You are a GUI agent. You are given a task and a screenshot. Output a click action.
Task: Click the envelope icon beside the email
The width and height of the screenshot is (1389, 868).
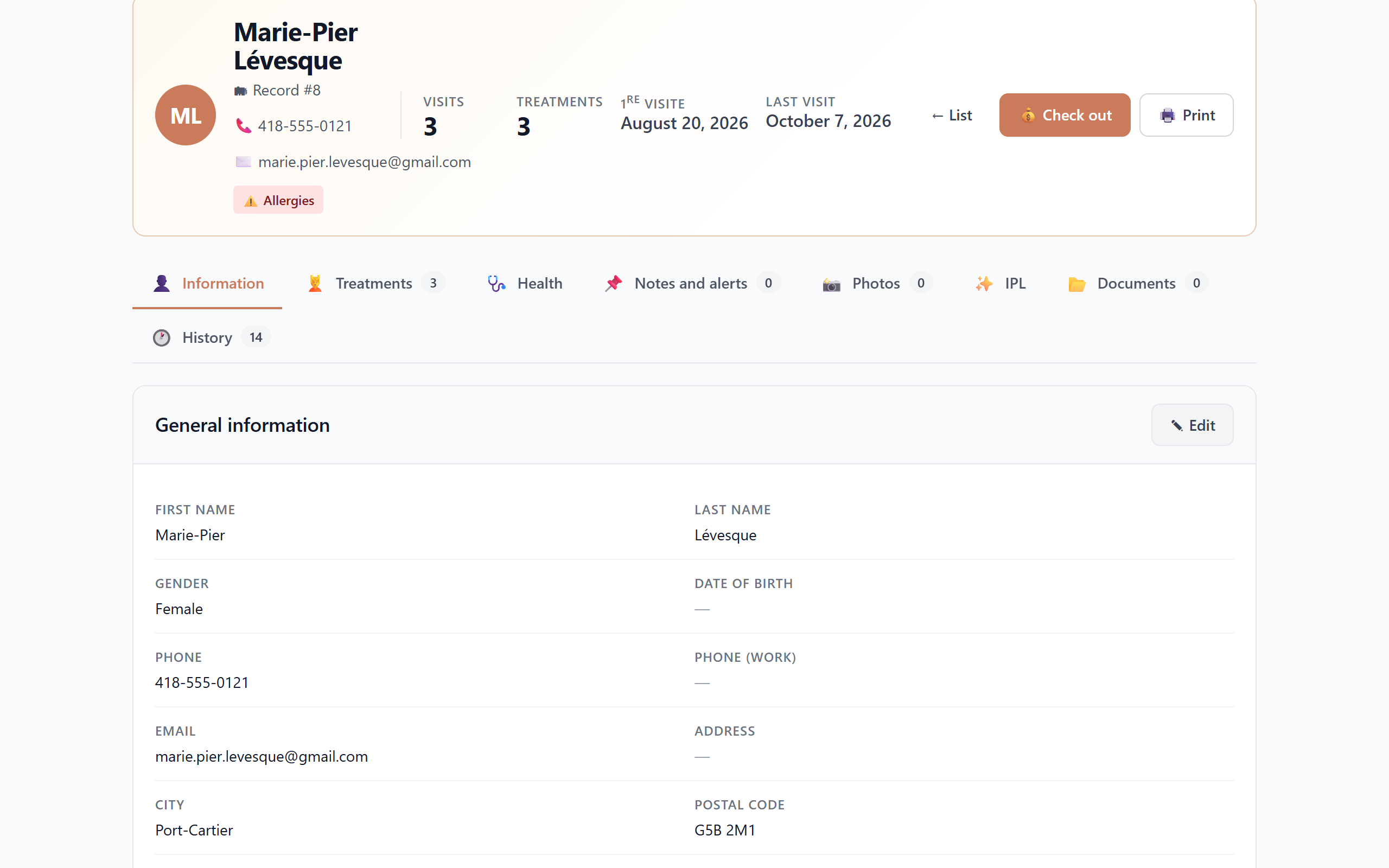coord(244,162)
